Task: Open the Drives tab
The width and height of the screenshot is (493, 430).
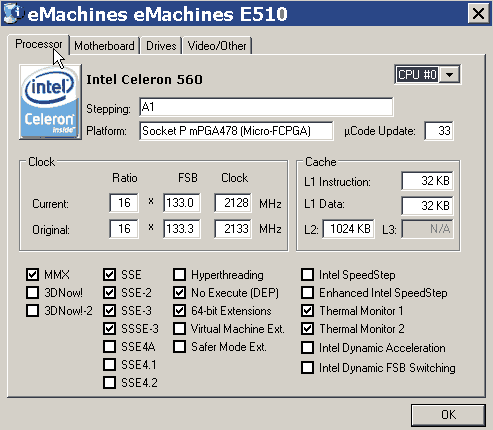Action: pos(161,46)
